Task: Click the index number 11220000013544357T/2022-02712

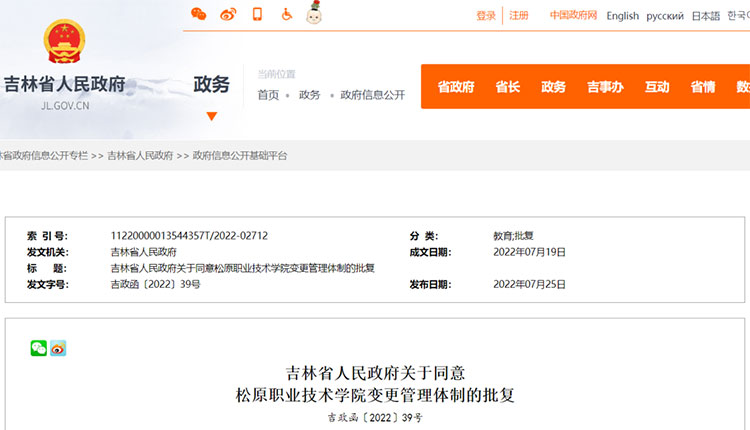Action: coord(189,236)
